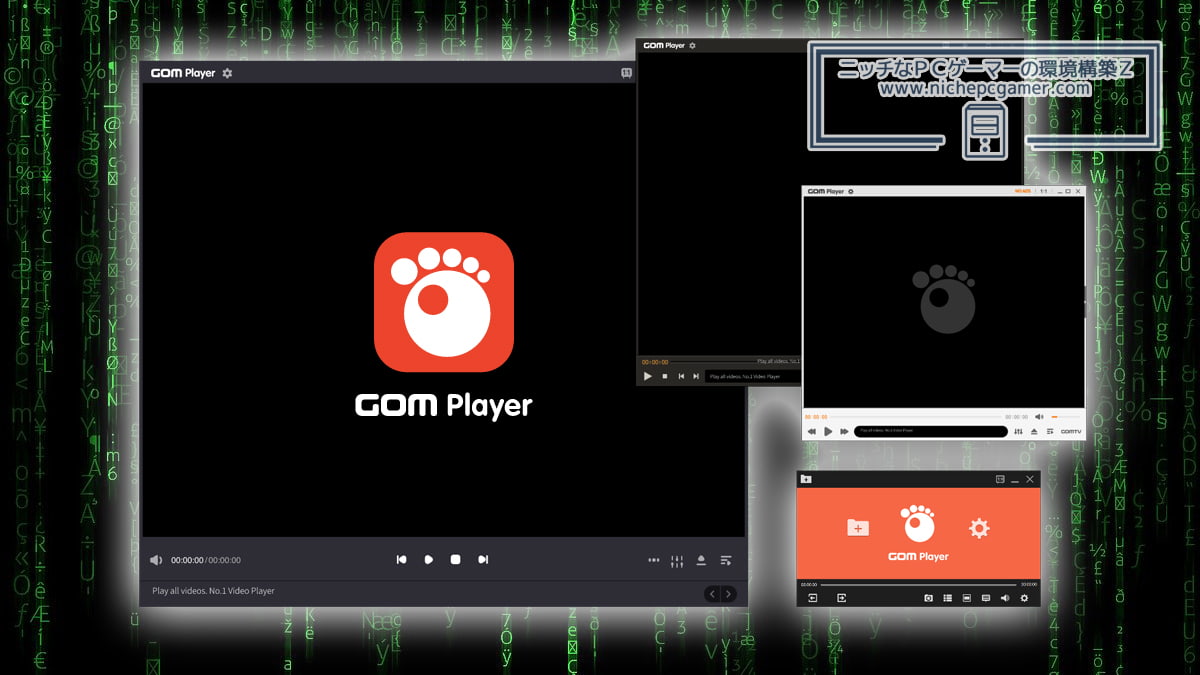Mute sound in the orange player
This screenshot has height=675, width=1200.
tap(1005, 598)
